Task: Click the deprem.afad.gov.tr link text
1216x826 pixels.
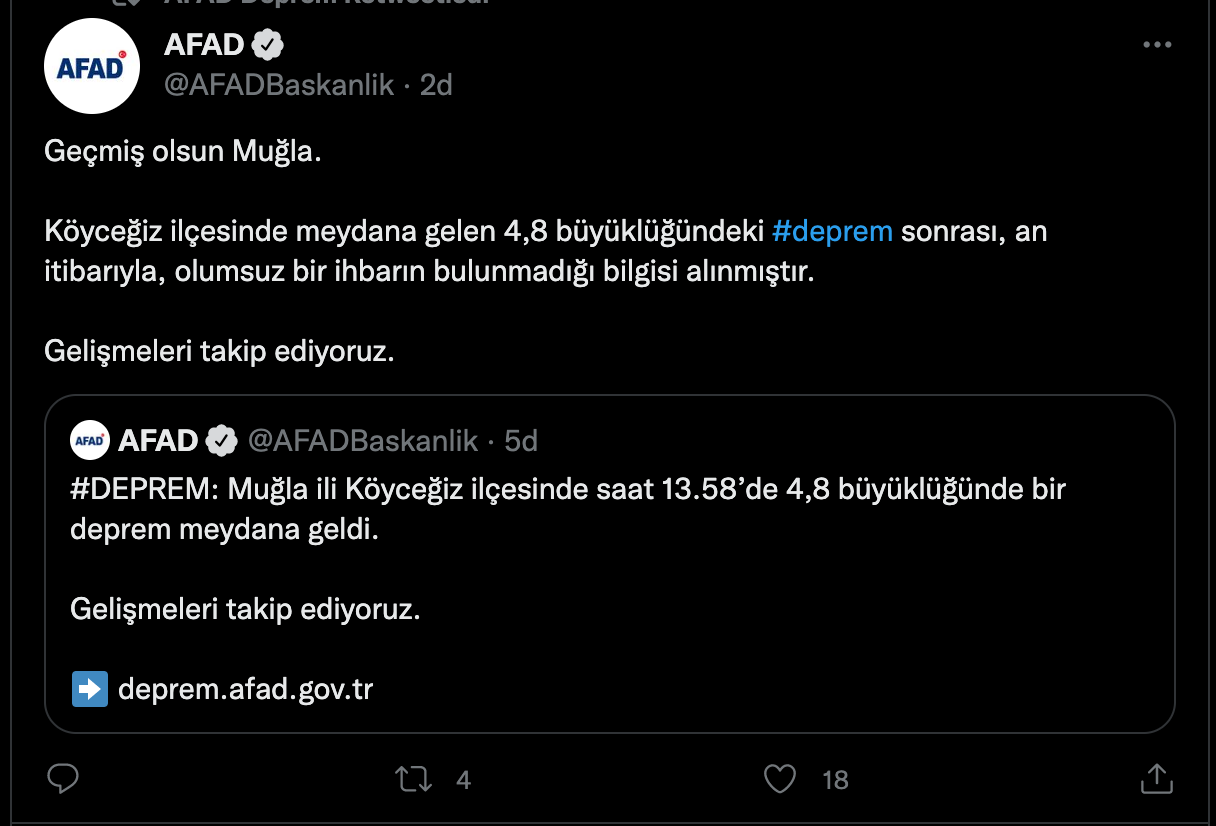Action: pyautogui.click(x=245, y=690)
